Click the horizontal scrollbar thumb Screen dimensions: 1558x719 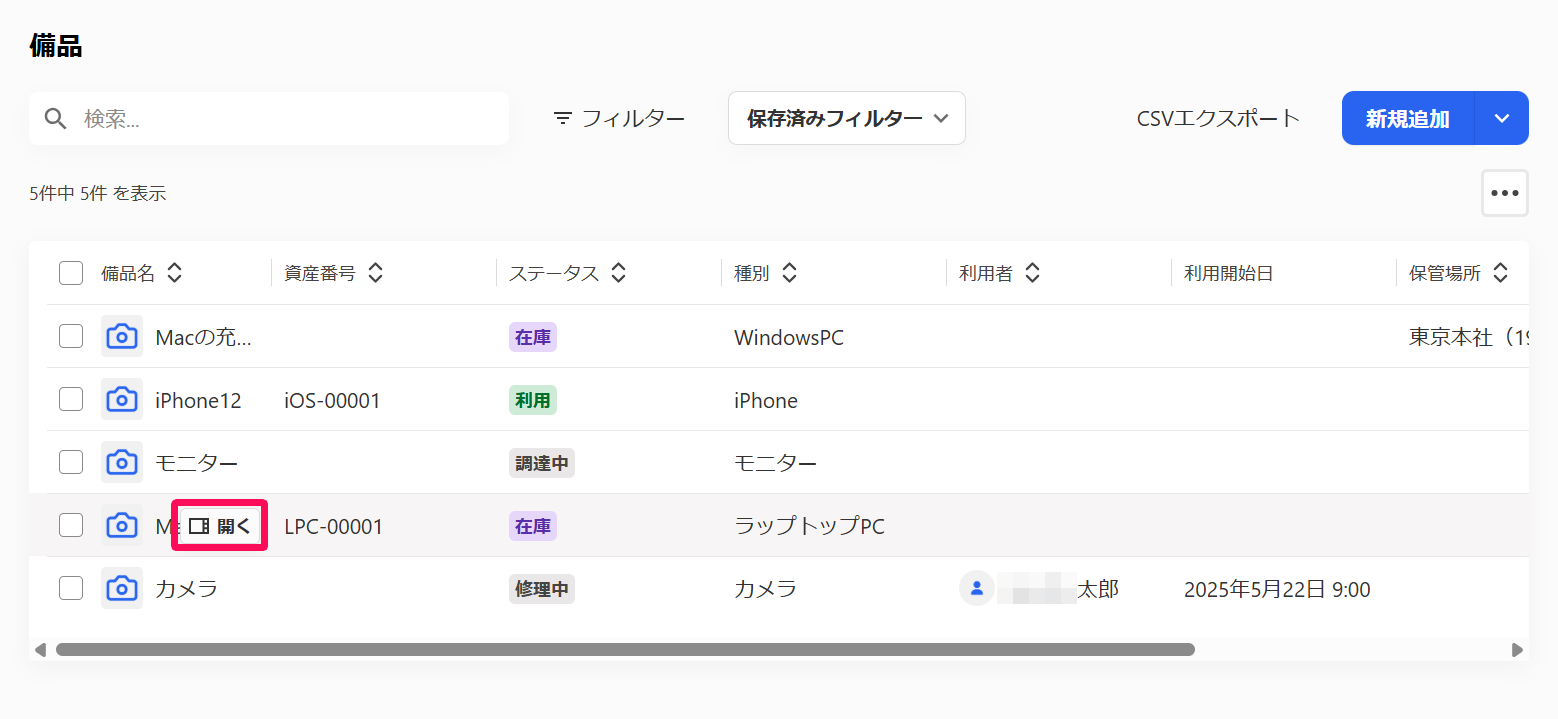(625, 650)
